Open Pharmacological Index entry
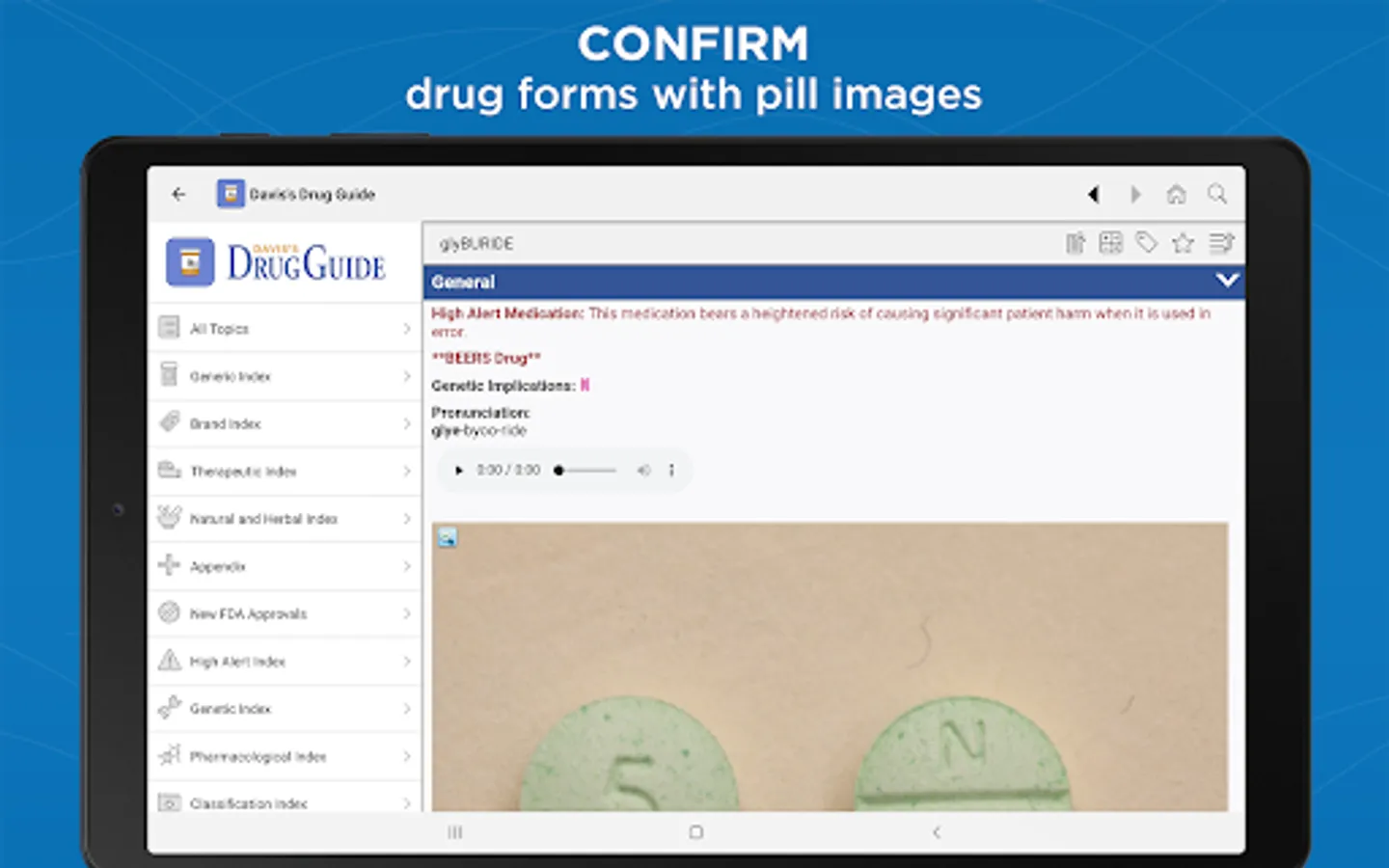1389x868 pixels. click(286, 756)
